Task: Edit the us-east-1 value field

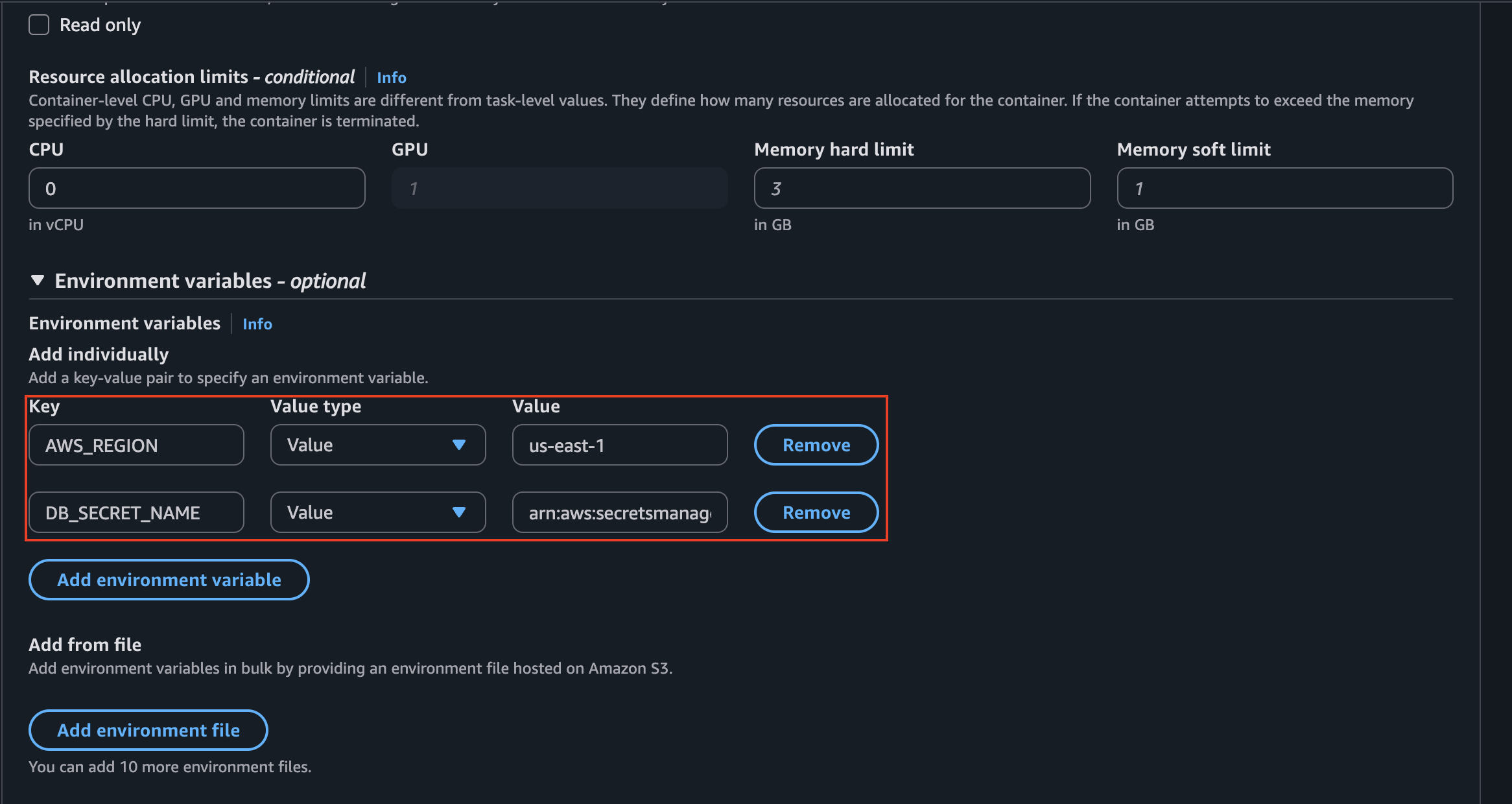Action: coord(619,445)
